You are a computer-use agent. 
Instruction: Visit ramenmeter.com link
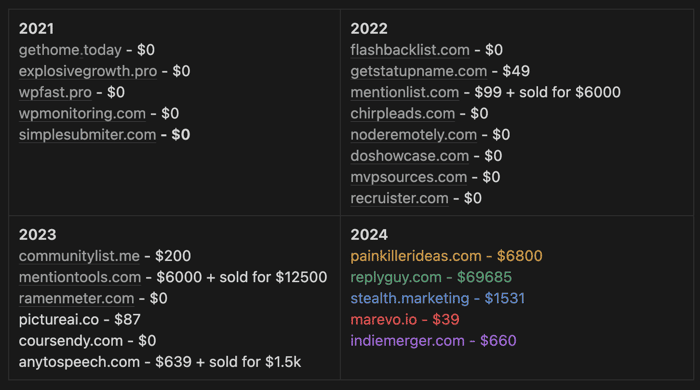click(x=76, y=299)
